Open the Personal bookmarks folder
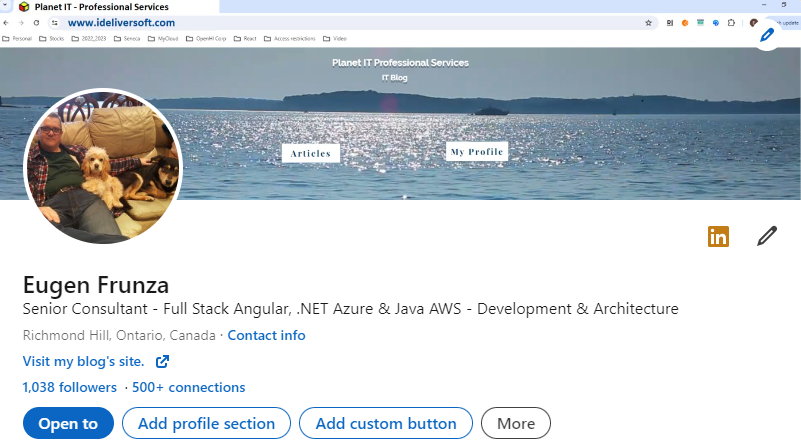 tap(17, 39)
